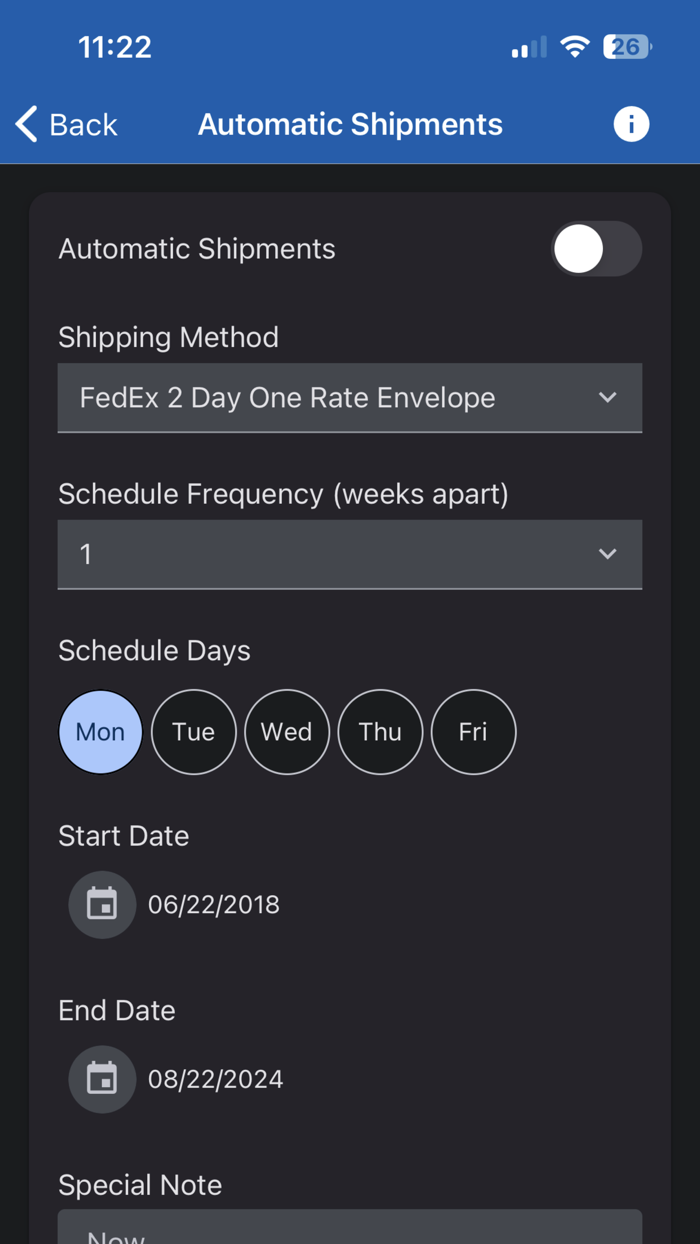Image resolution: width=700 pixels, height=1244 pixels.
Task: Enable the Automatic Shipments switch
Action: coord(597,249)
